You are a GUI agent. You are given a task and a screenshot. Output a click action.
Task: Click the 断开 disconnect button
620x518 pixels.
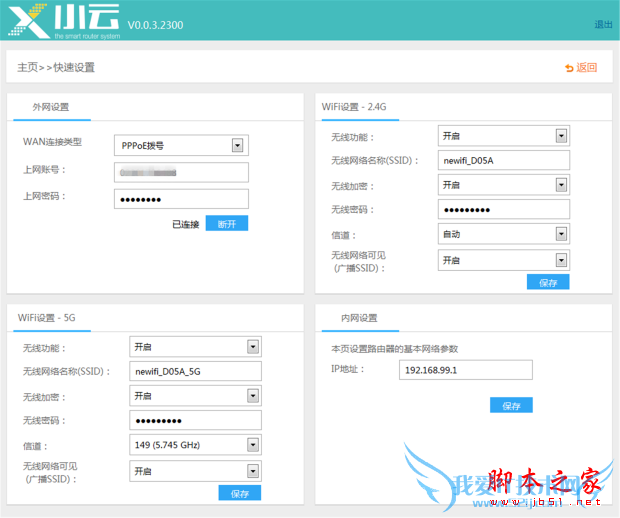point(227,223)
